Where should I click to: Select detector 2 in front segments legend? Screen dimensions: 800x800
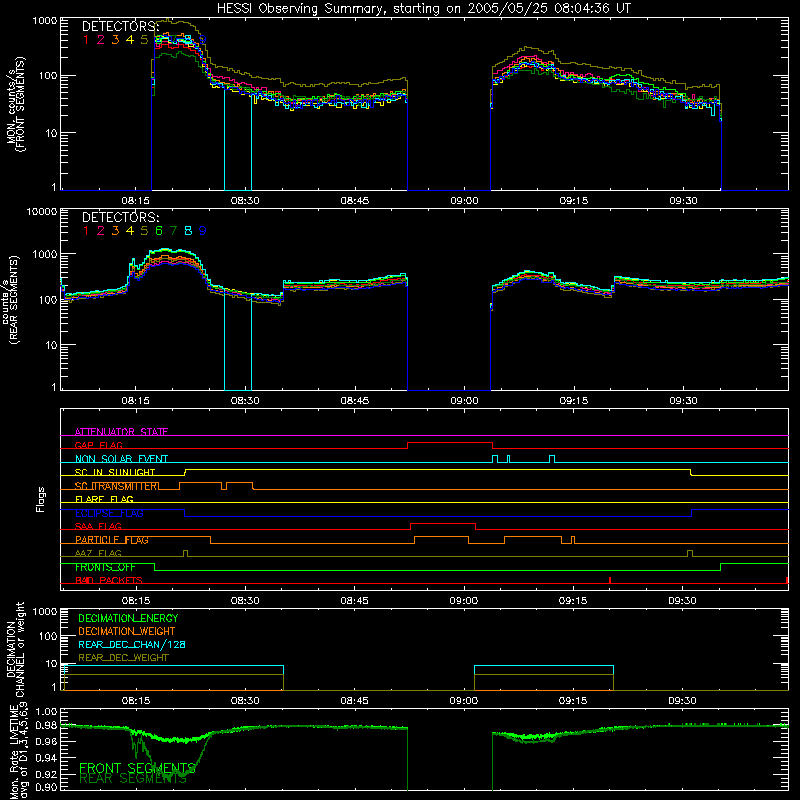coord(101,40)
